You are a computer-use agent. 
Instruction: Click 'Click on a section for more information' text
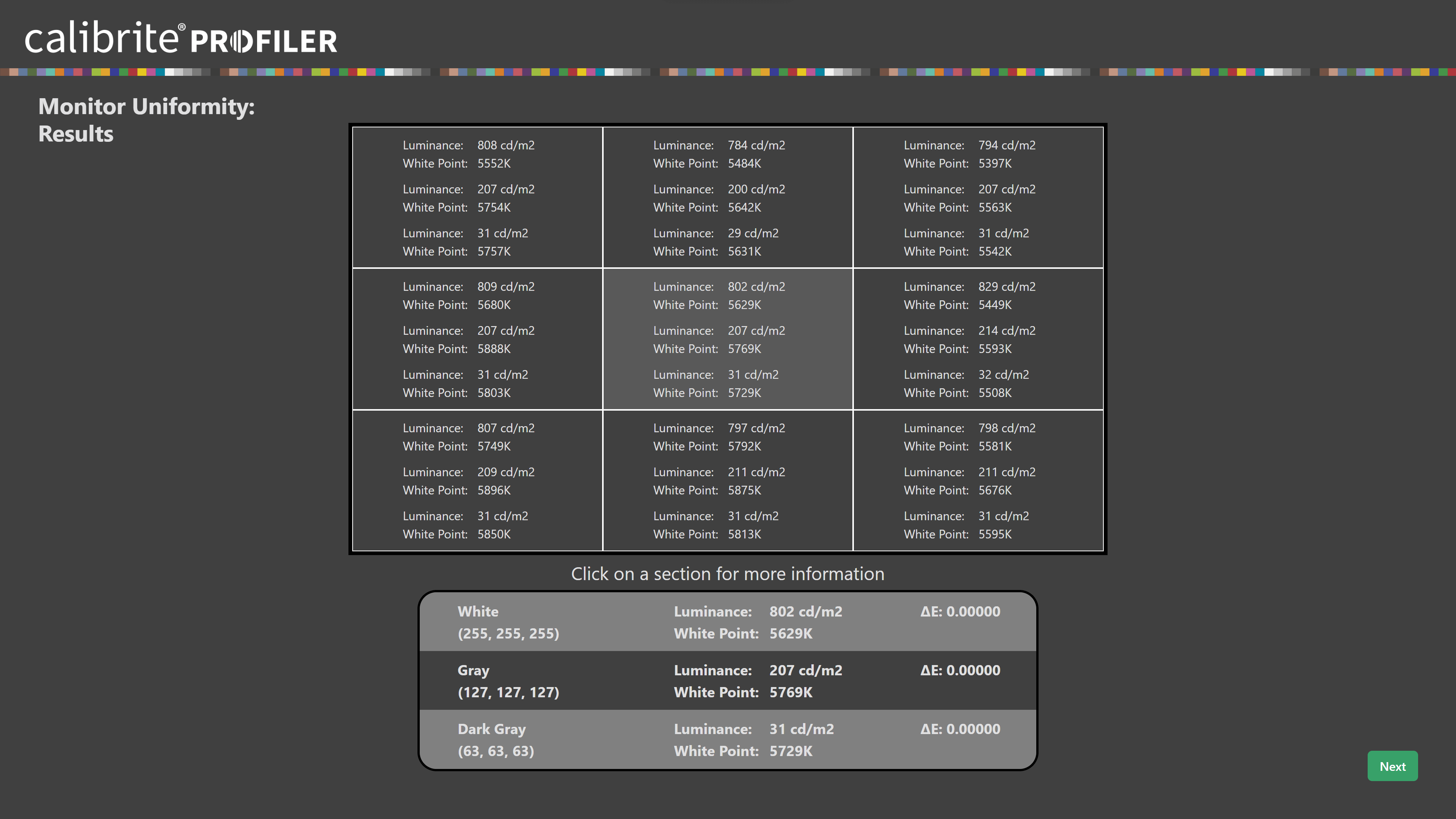(x=728, y=574)
